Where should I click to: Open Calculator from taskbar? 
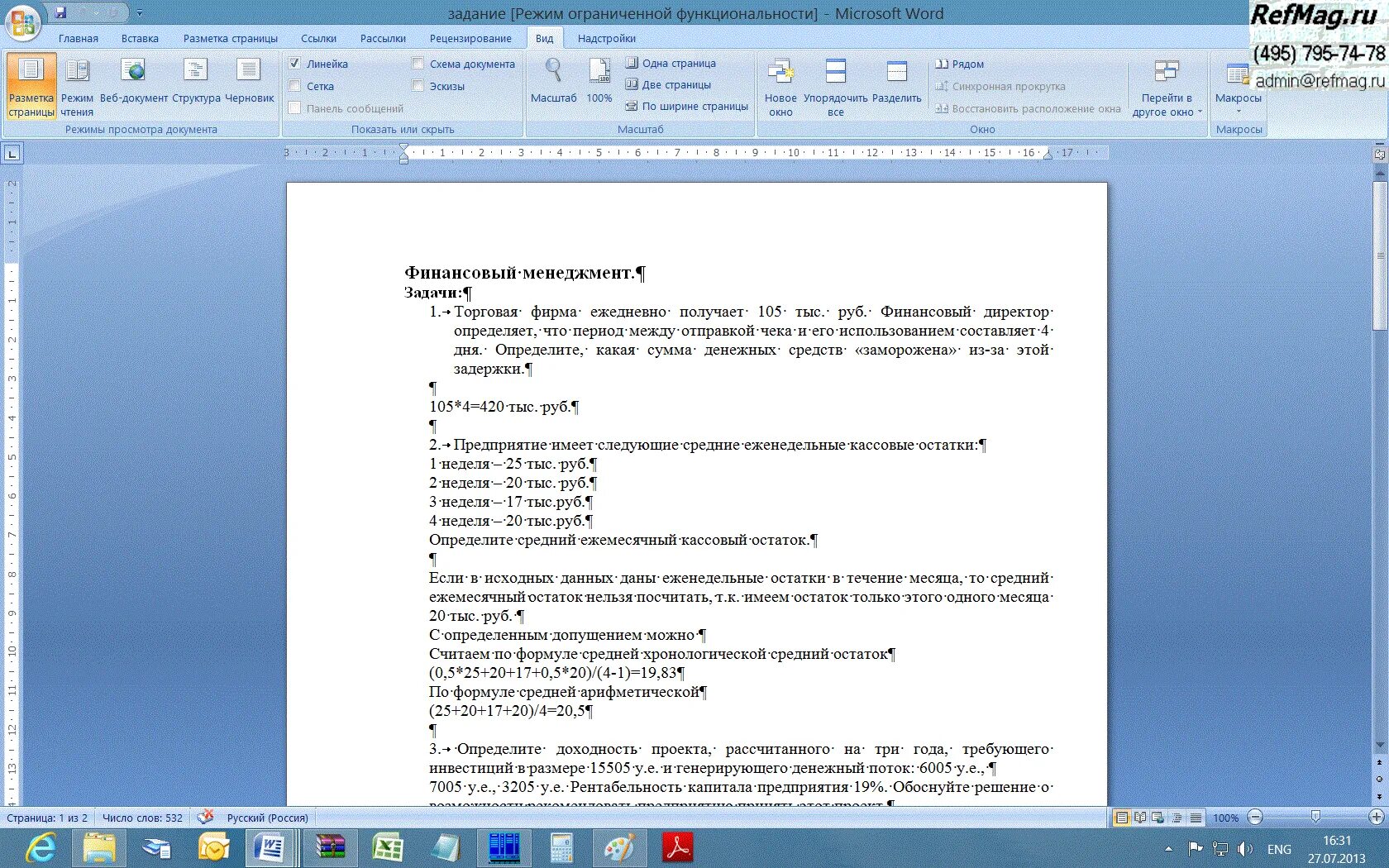(x=561, y=848)
